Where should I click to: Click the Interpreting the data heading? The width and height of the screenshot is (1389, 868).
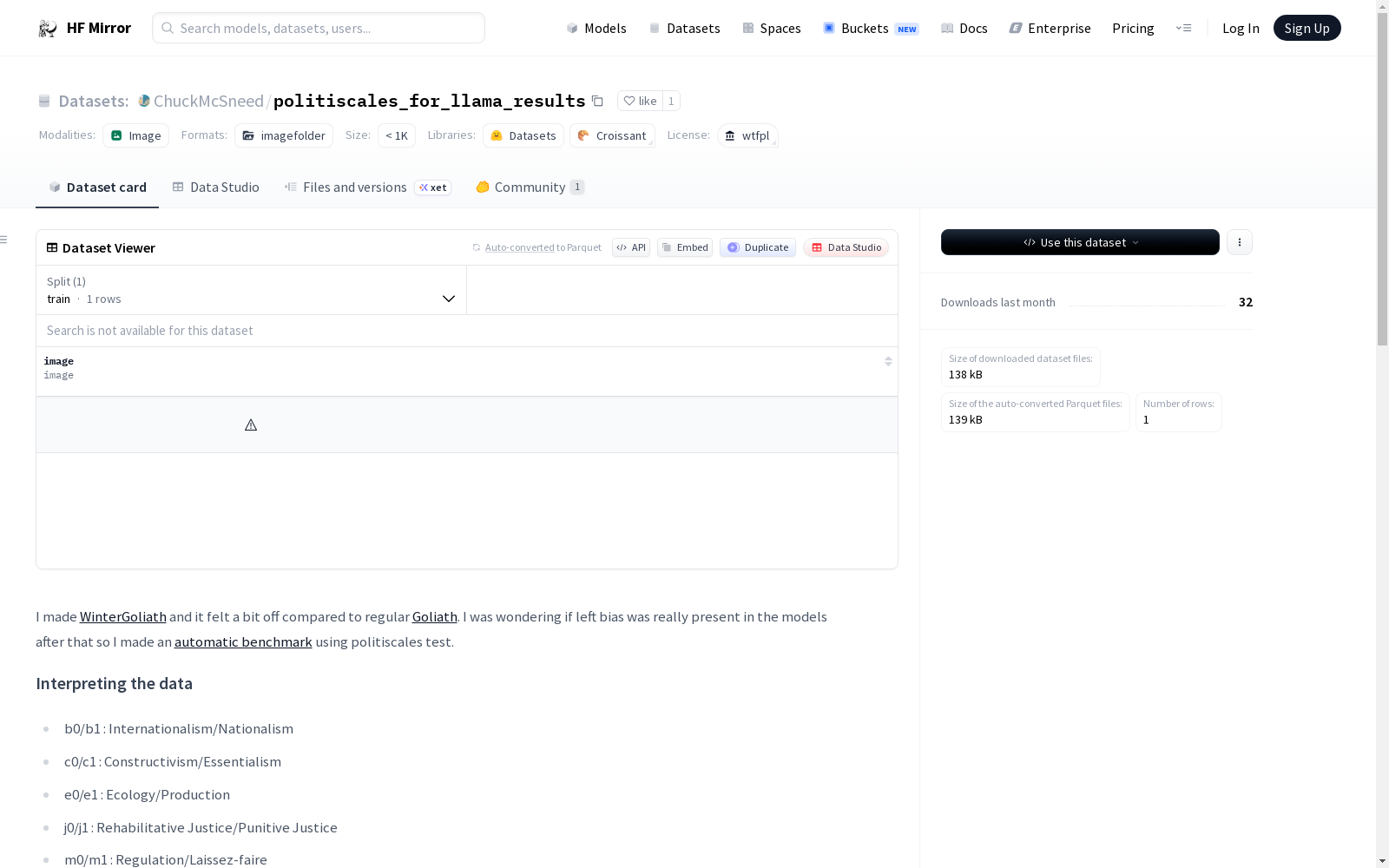[x=115, y=684]
